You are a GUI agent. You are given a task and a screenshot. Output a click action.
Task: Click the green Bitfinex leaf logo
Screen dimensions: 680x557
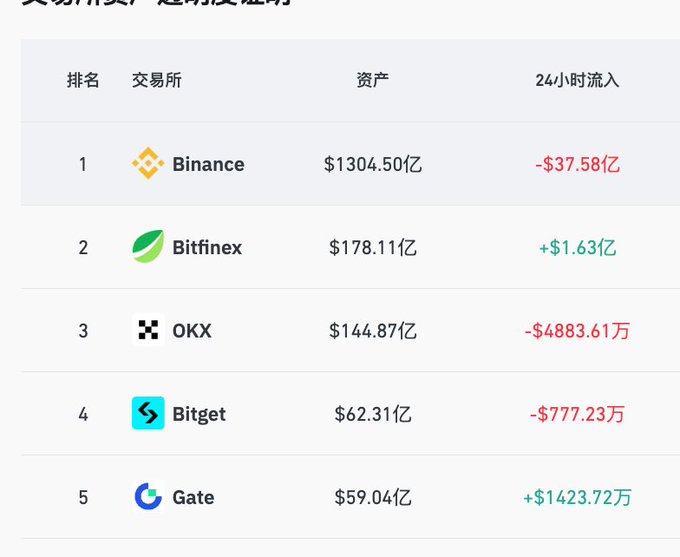point(148,247)
